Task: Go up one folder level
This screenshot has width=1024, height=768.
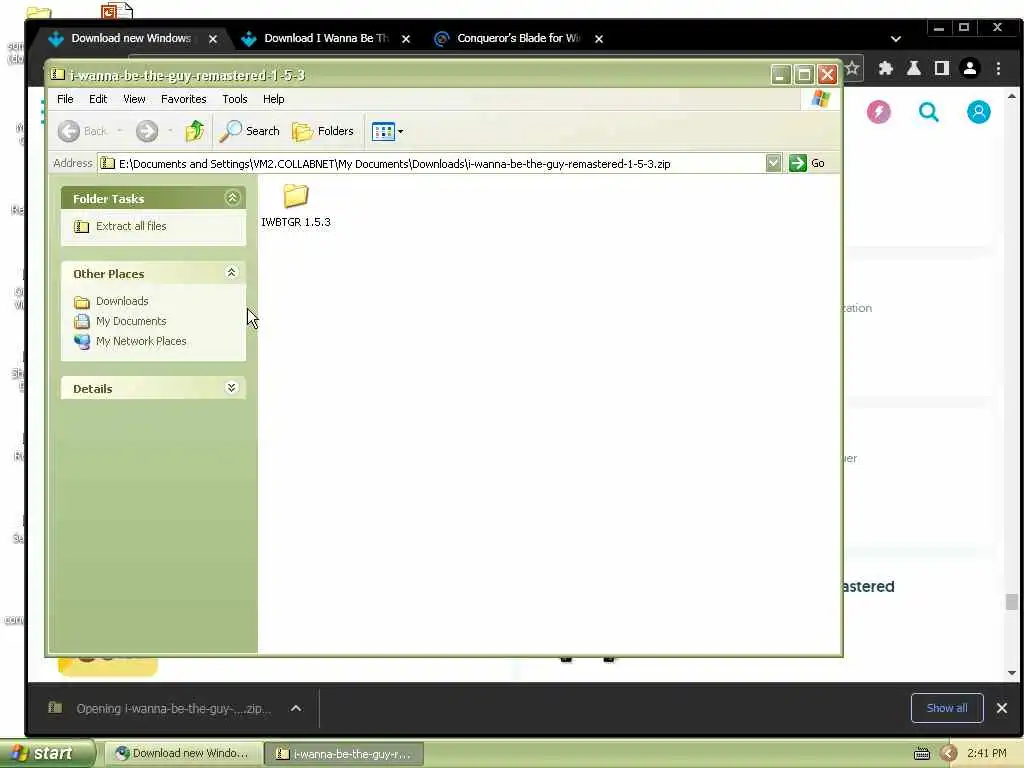Action: click(x=194, y=131)
